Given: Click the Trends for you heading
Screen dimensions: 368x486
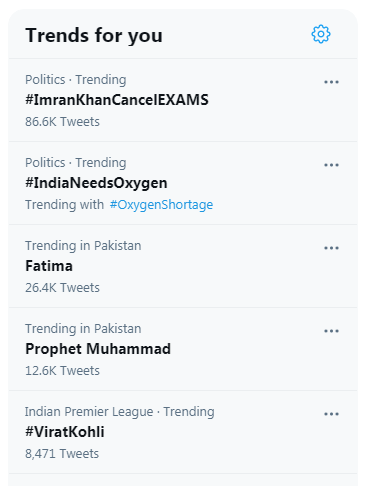Looking at the screenshot, I should (x=94, y=36).
